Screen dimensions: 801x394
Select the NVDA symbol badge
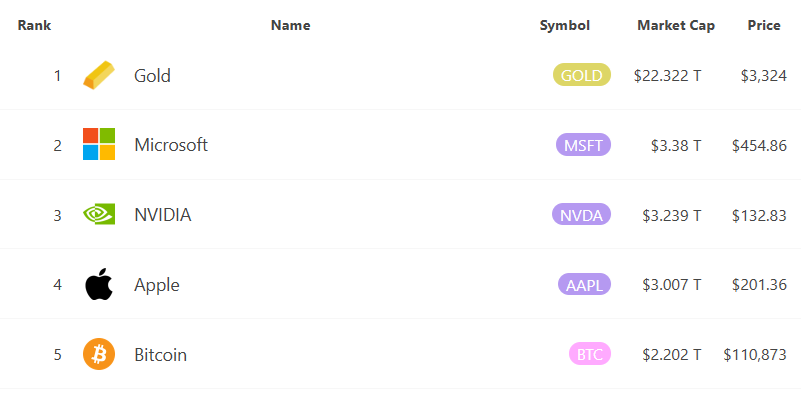[x=581, y=215]
